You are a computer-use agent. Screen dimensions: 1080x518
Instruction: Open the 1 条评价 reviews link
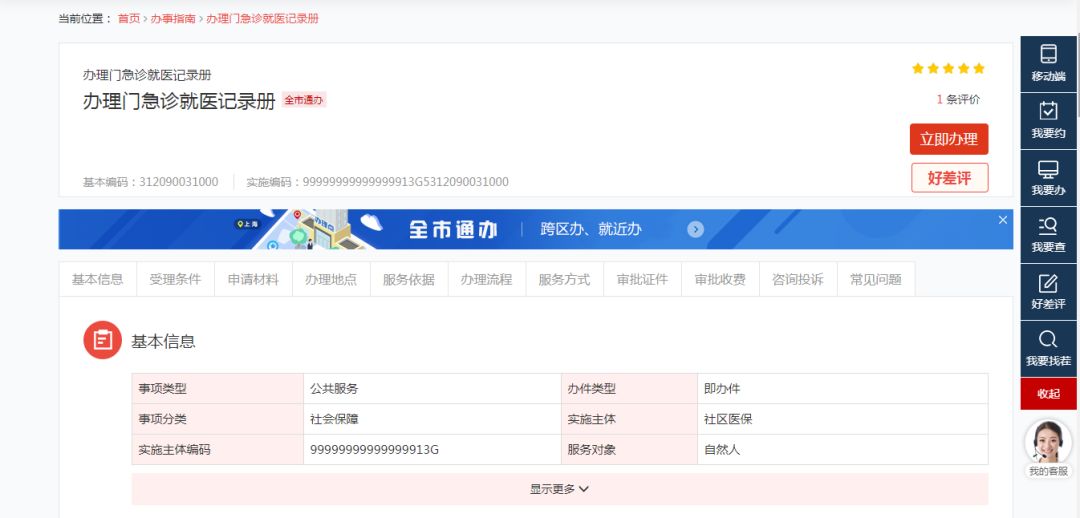pos(958,99)
